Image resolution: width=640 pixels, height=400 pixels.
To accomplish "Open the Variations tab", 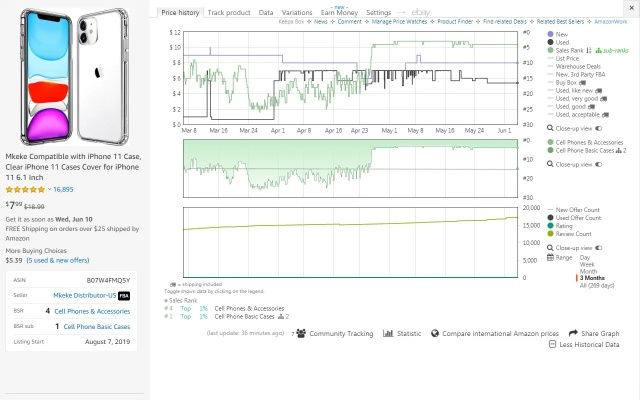I will click(297, 13).
